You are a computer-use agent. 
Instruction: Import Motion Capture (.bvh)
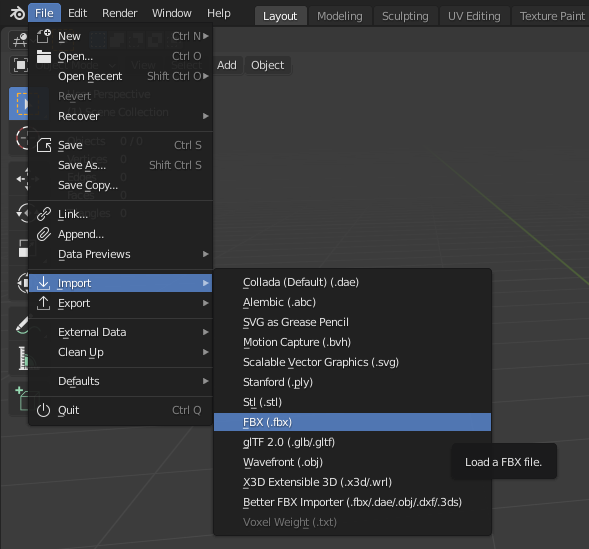click(x=352, y=342)
